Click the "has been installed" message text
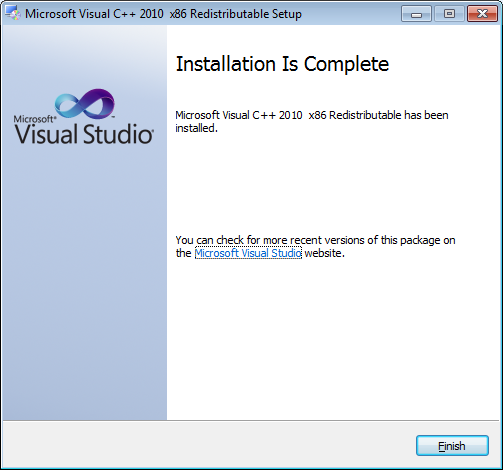Image resolution: width=503 pixels, height=470 pixels. pos(312,121)
